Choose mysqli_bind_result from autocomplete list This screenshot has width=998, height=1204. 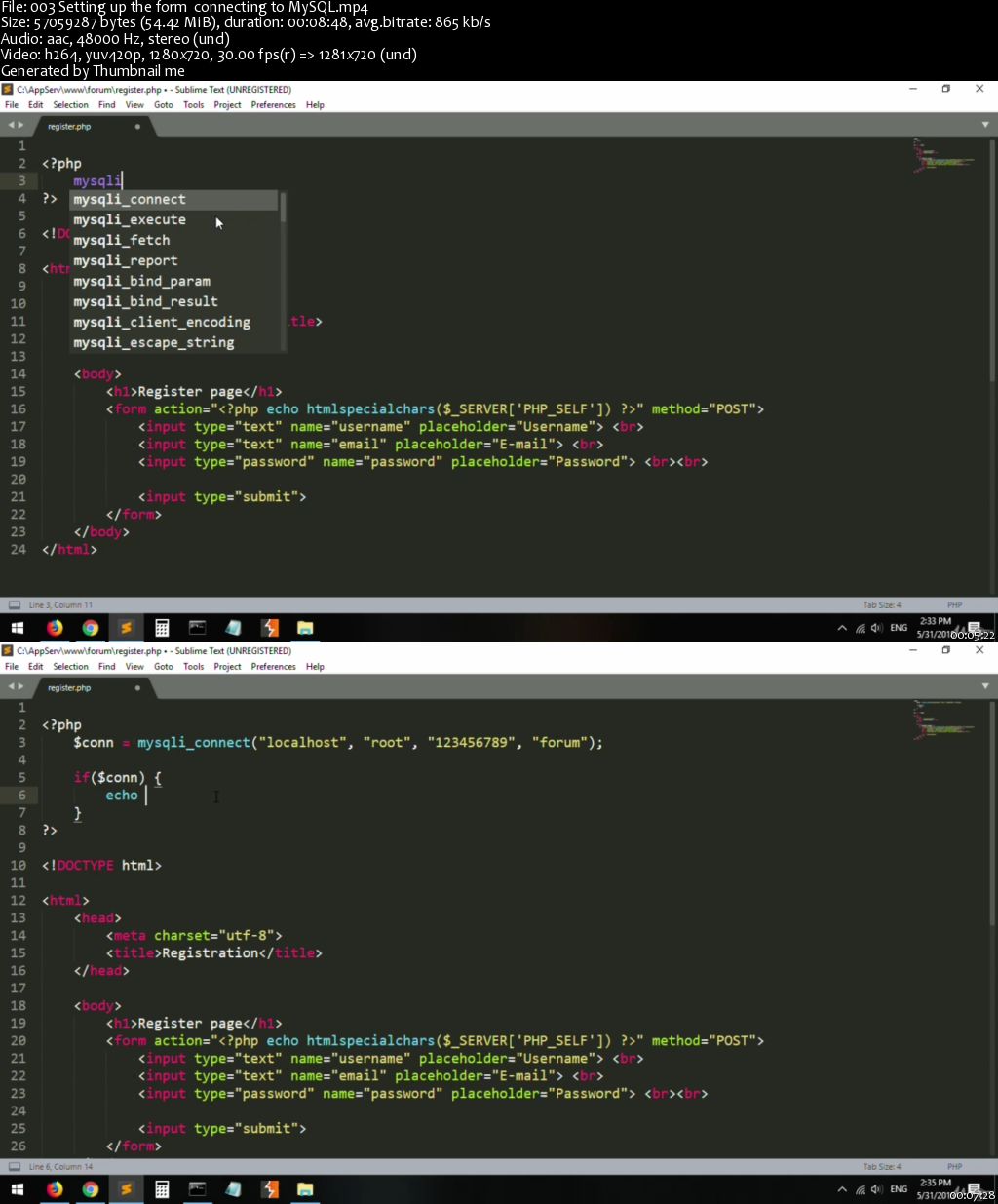[174, 302]
